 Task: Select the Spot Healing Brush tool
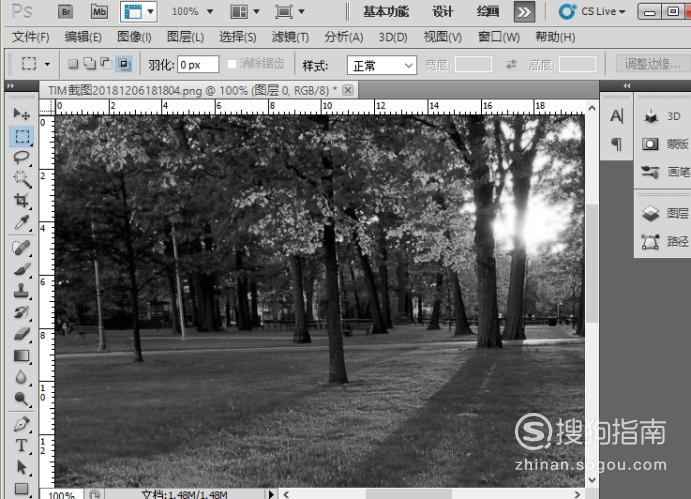point(21,248)
